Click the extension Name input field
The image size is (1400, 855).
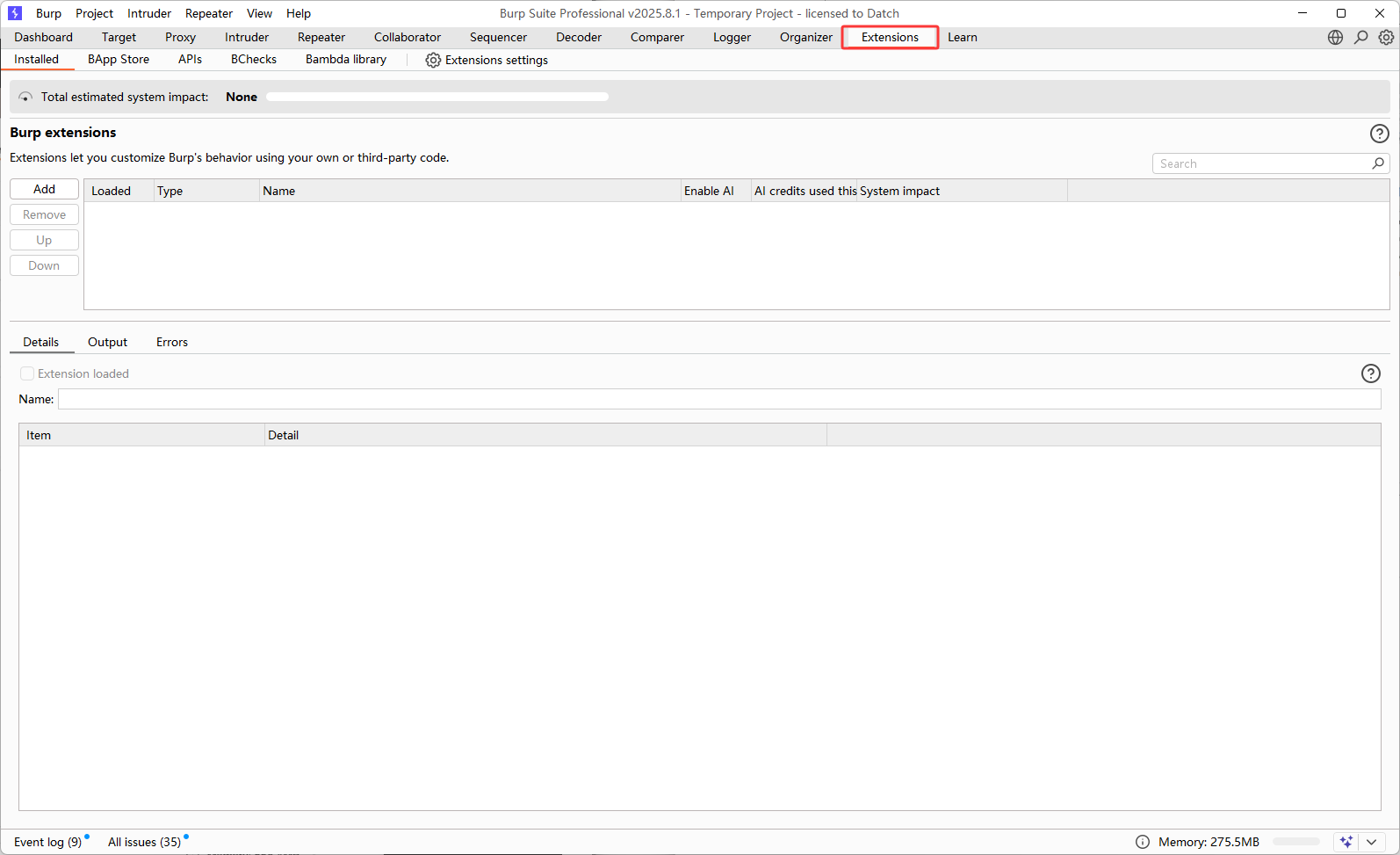coord(719,399)
